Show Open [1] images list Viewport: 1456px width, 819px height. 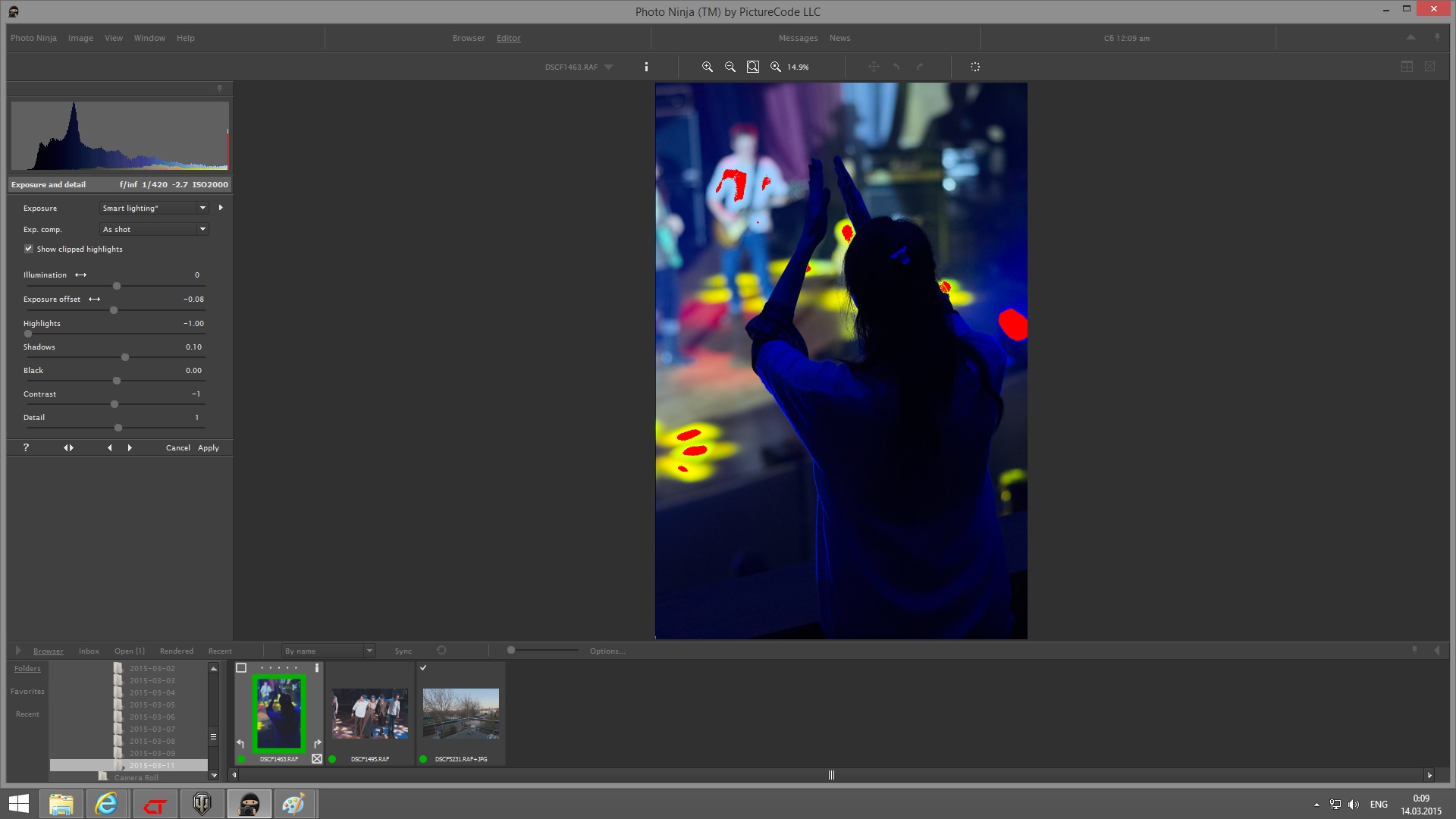pos(130,651)
